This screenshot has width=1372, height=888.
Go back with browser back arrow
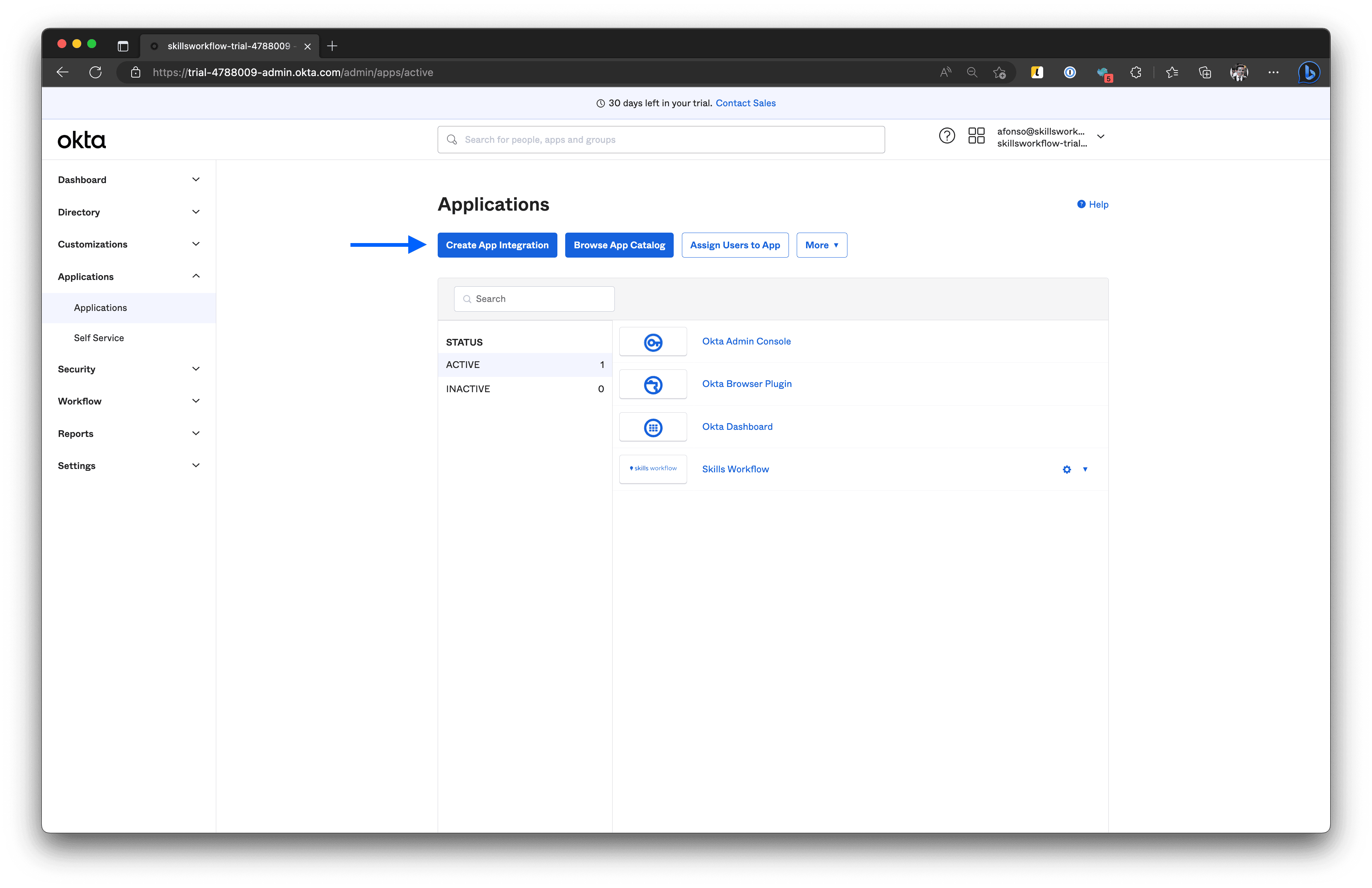(x=63, y=72)
